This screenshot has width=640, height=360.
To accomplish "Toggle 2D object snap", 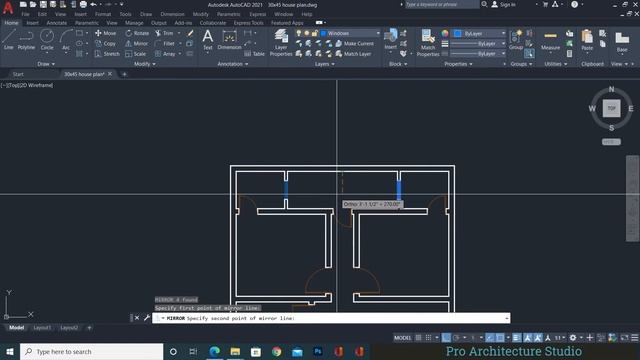I will click(500, 338).
